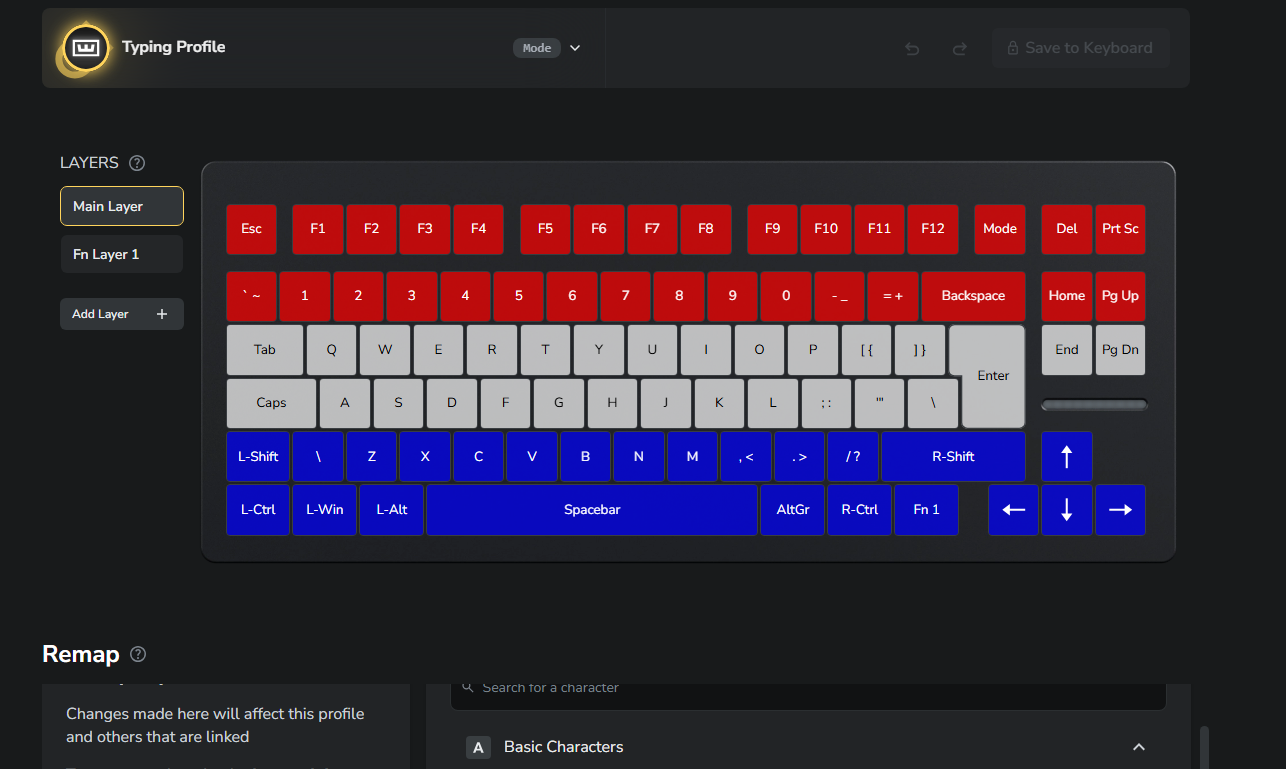Click the Basic Characters 'A' icon
Viewport: 1286px width, 769px height.
[478, 747]
